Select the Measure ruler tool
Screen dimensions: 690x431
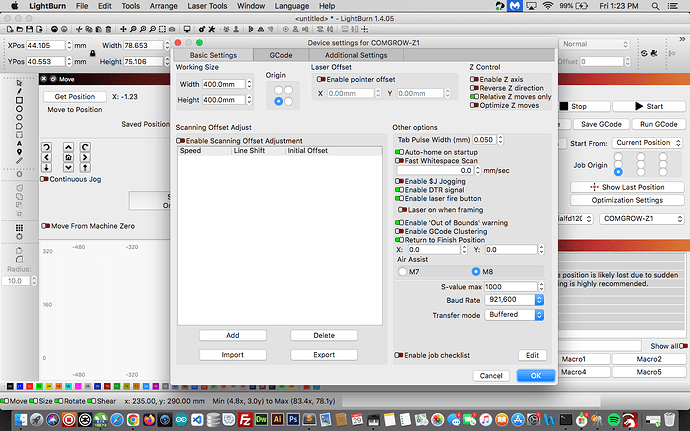19,161
